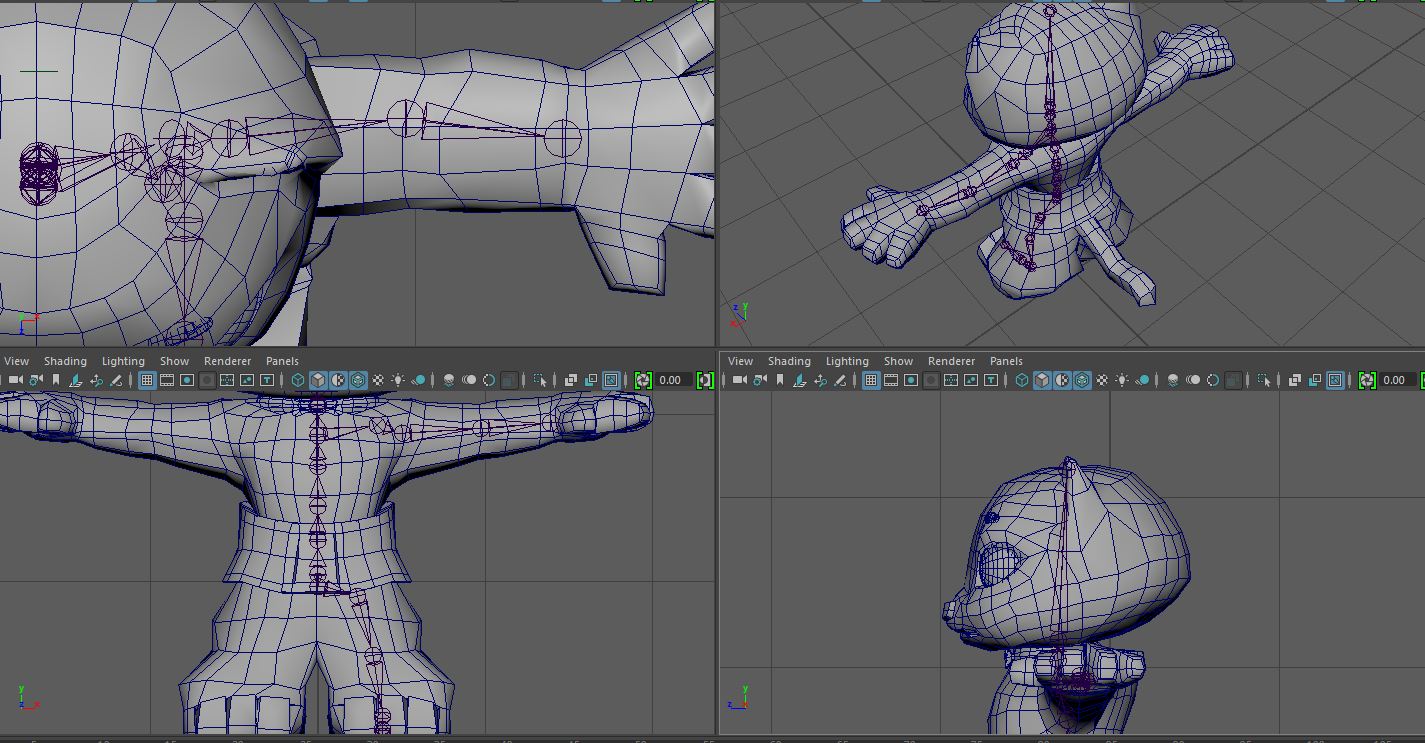Toggle Film Gate in front view panel

click(x=167, y=380)
